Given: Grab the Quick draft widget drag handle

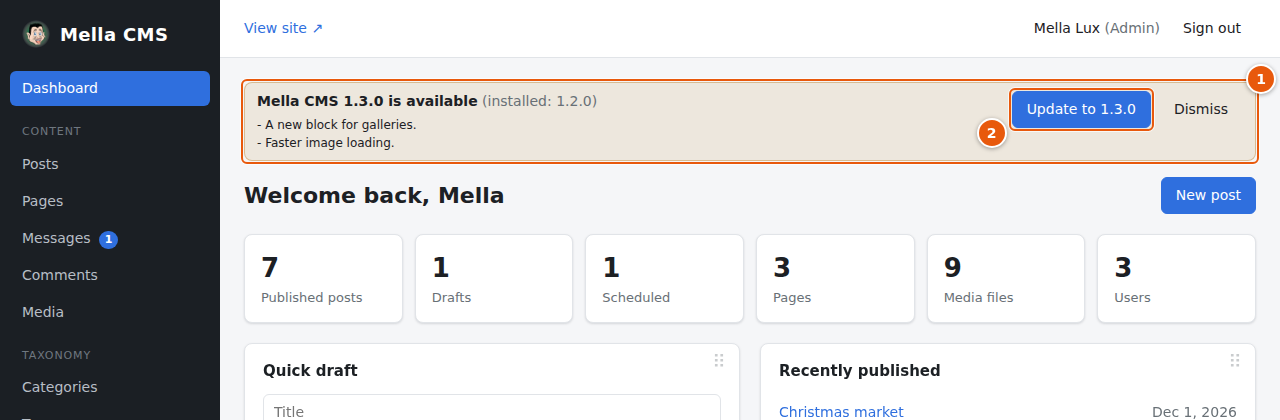Looking at the screenshot, I should pyautogui.click(x=718, y=360).
